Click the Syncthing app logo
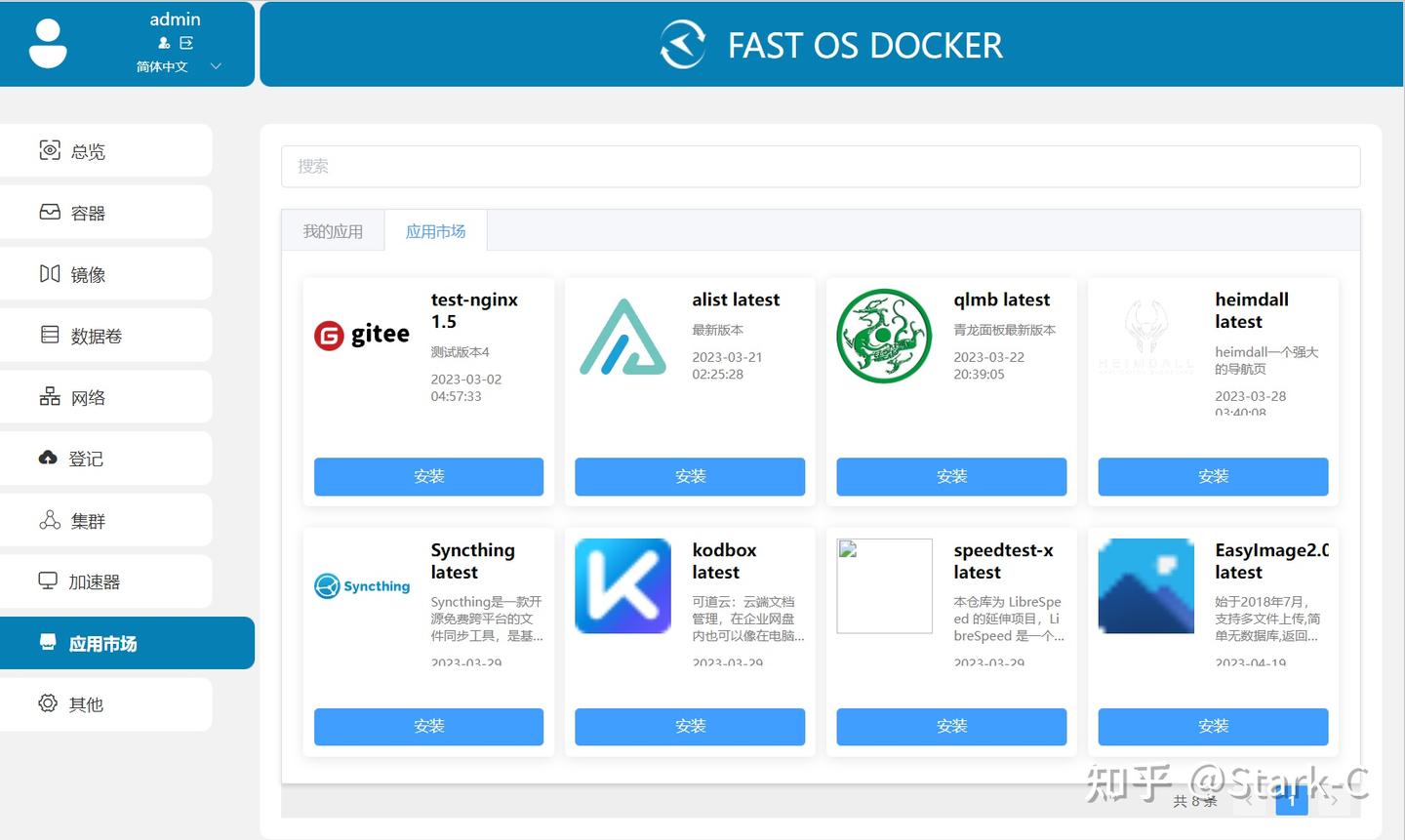The height and width of the screenshot is (840, 1405). [x=362, y=585]
